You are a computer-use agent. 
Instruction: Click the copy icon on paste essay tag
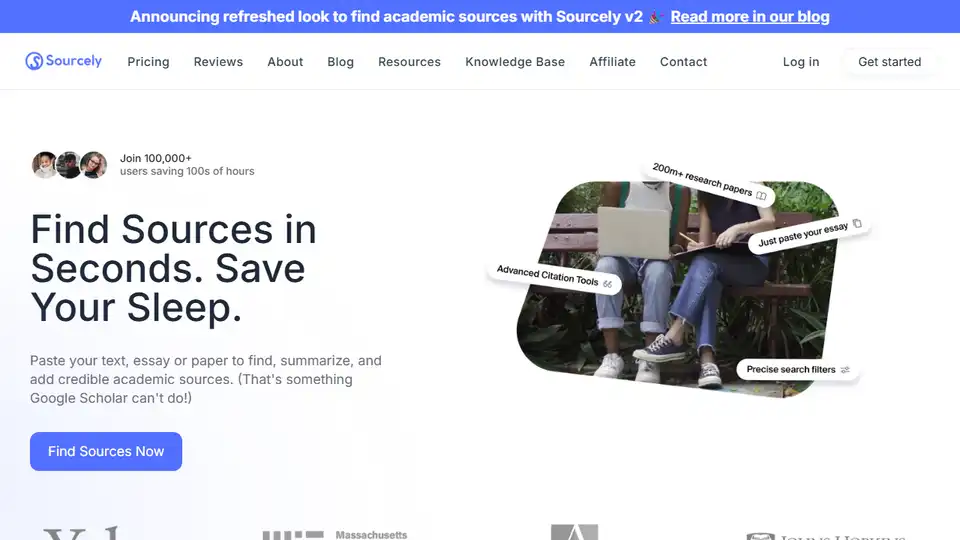coord(857,223)
